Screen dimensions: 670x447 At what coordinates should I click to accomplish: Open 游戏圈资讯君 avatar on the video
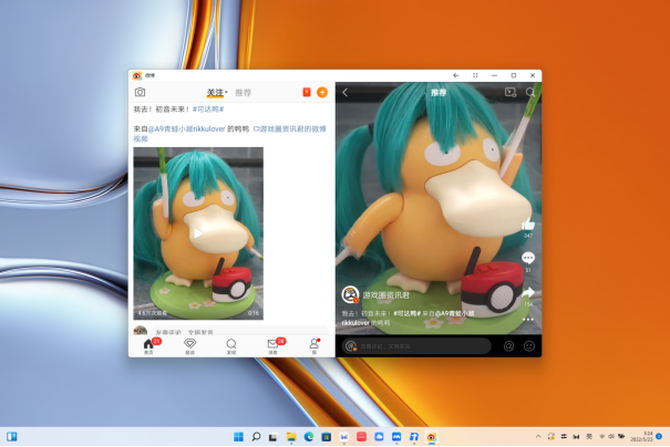350,295
